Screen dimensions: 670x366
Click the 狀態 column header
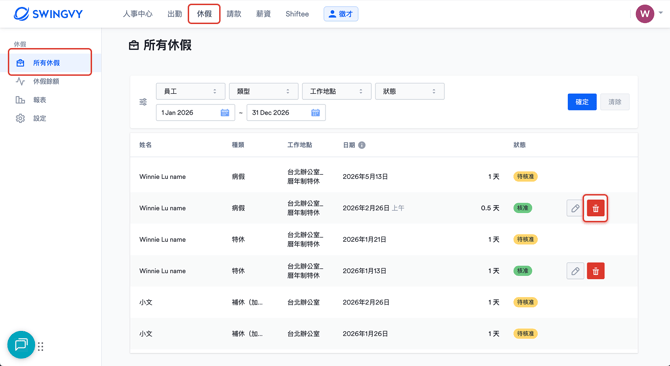[x=520, y=145]
